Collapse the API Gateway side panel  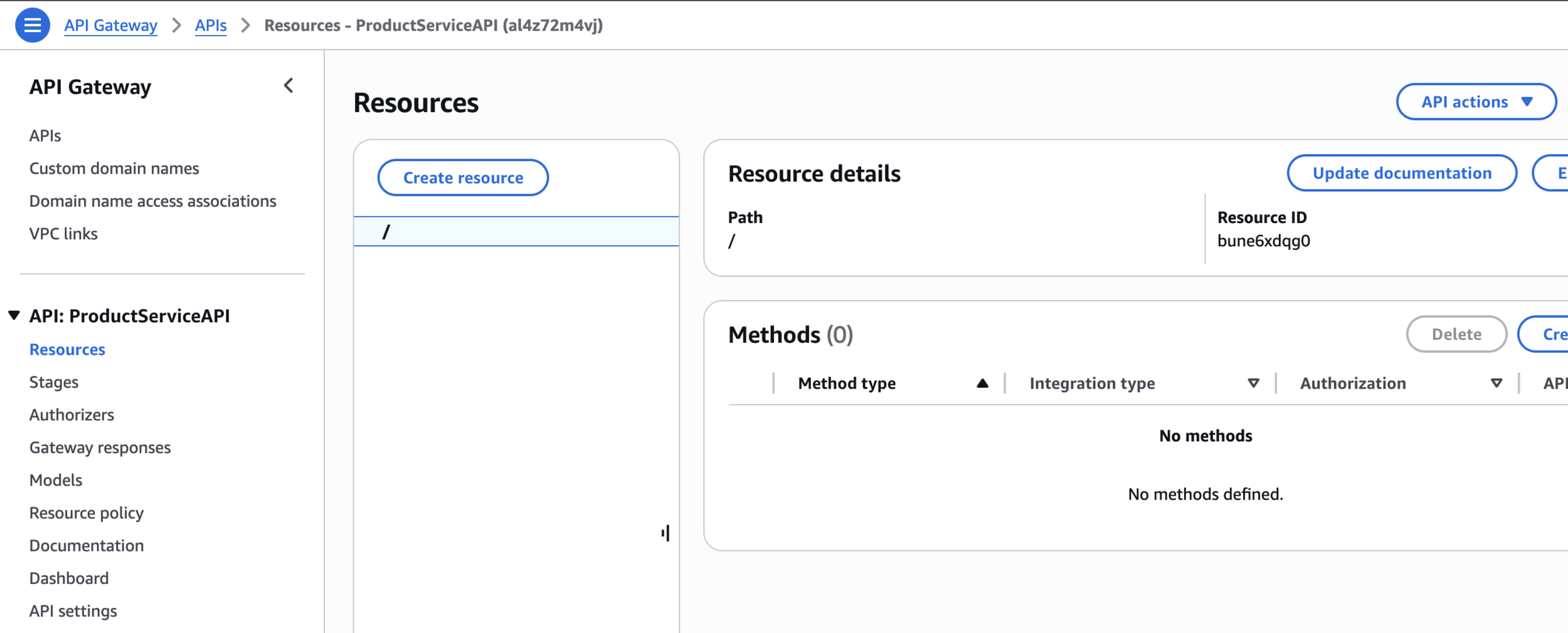click(289, 86)
